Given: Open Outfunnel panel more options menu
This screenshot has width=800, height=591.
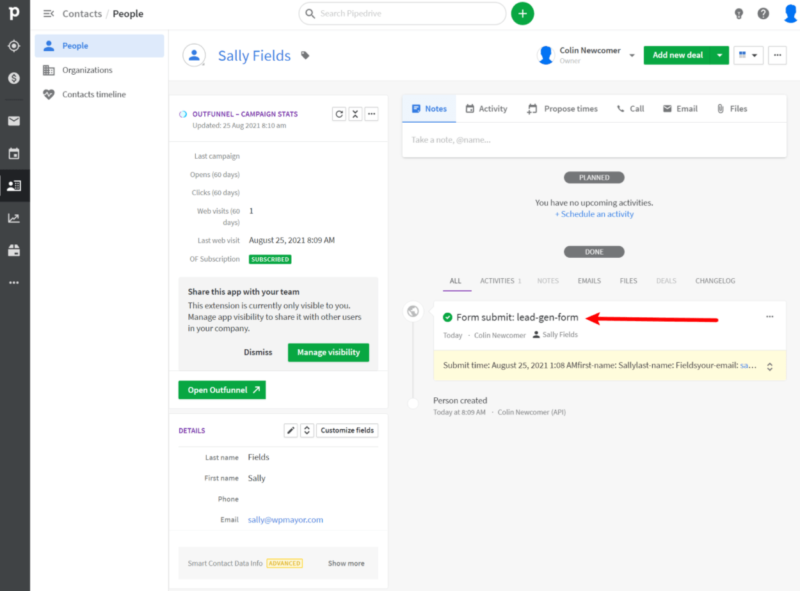Looking at the screenshot, I should click(x=371, y=114).
